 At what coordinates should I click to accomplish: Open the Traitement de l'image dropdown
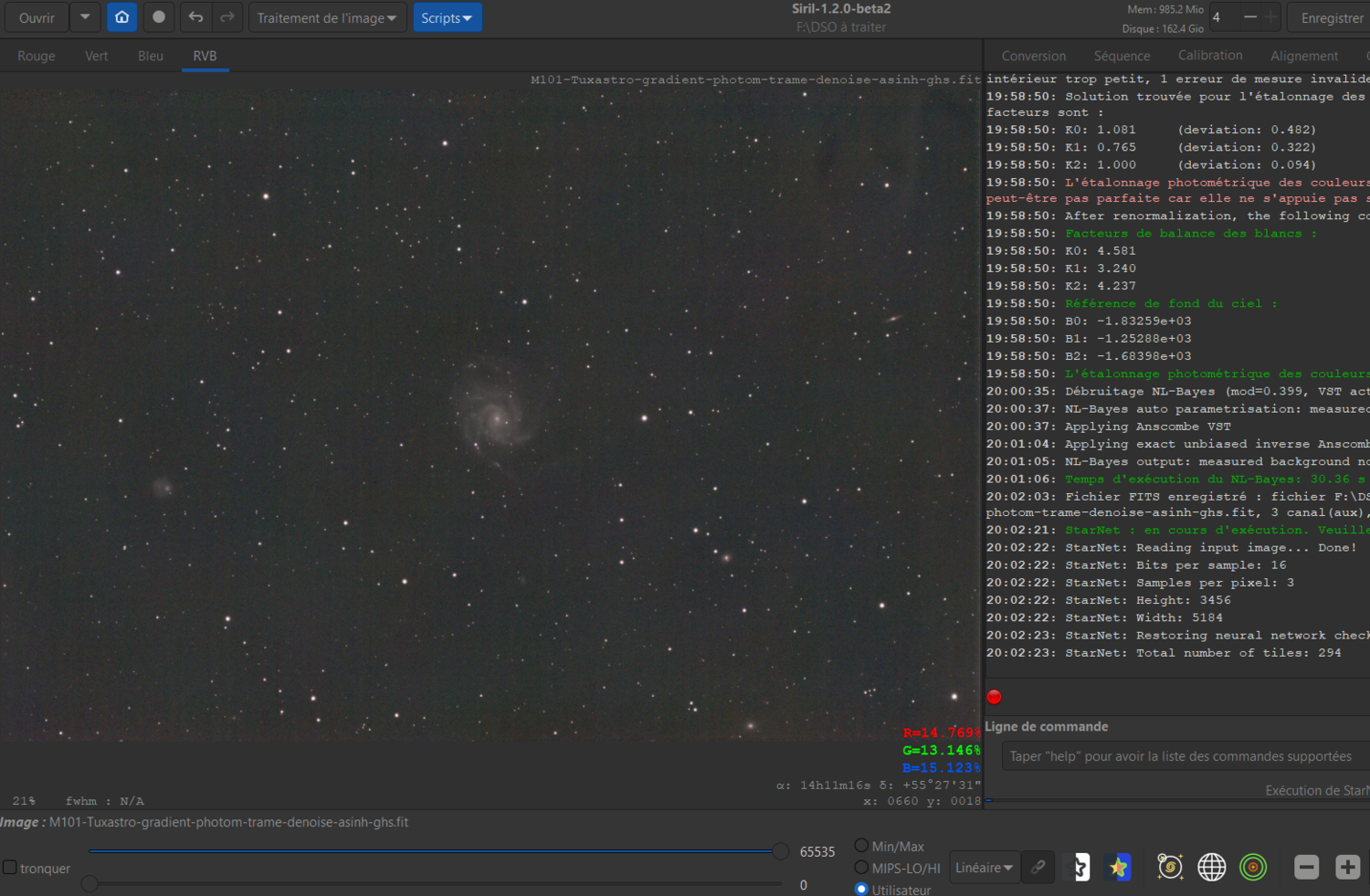click(x=327, y=17)
